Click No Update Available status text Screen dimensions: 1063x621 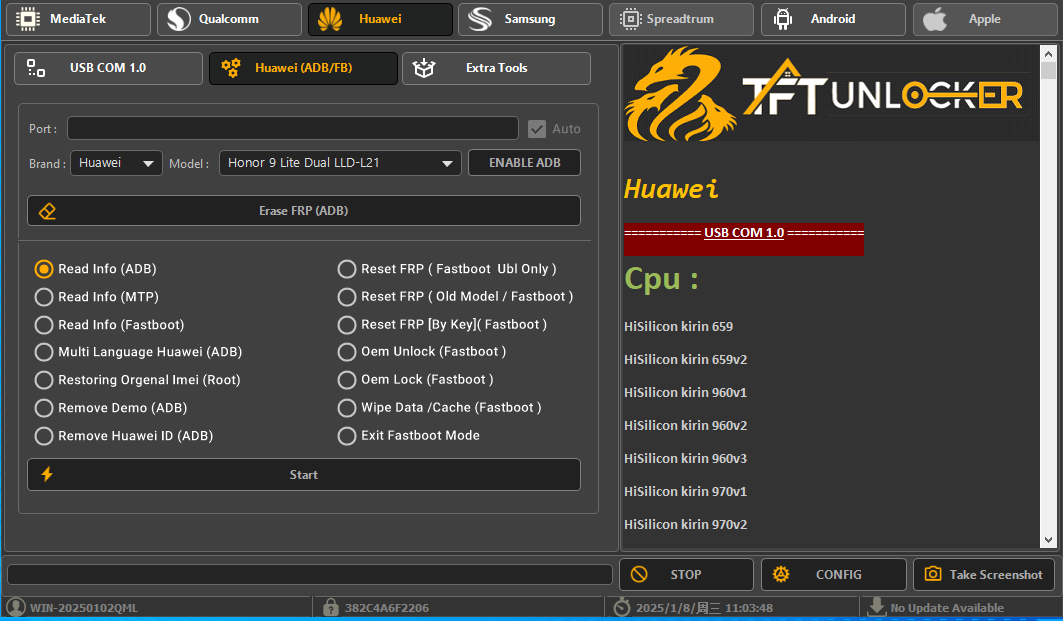[947, 607]
